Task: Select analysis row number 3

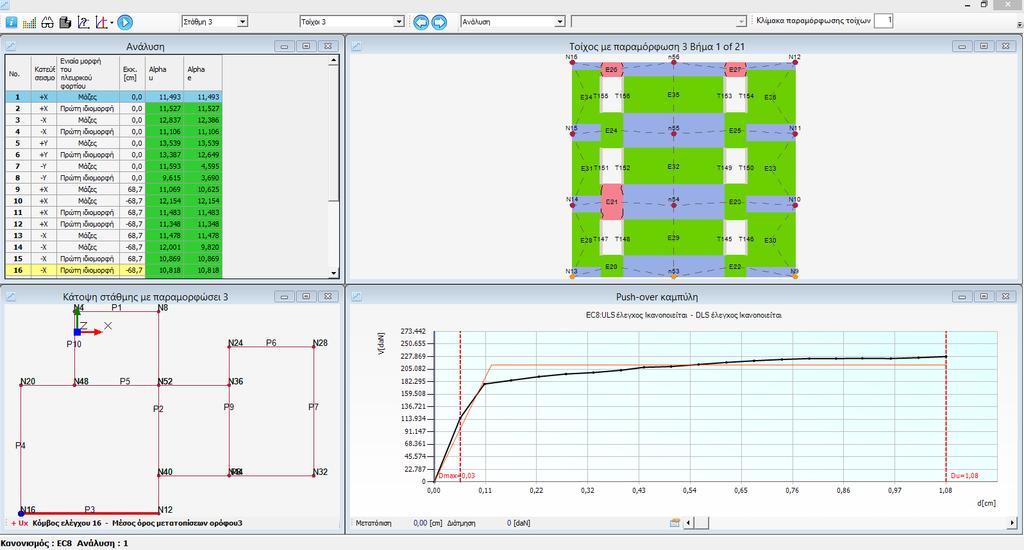Action: (x=114, y=120)
